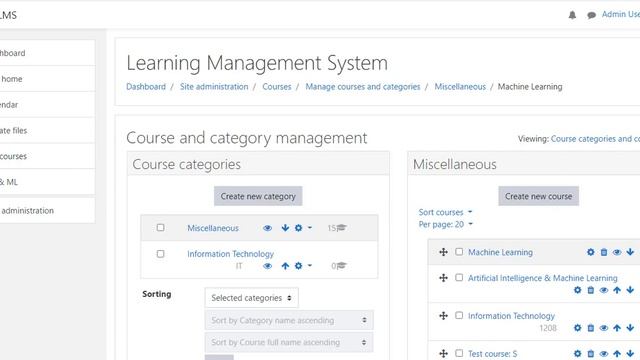Screen dimensions: 640x360
Task: Toggle Artificial Intelligence course visibility eye
Action: pos(604,290)
